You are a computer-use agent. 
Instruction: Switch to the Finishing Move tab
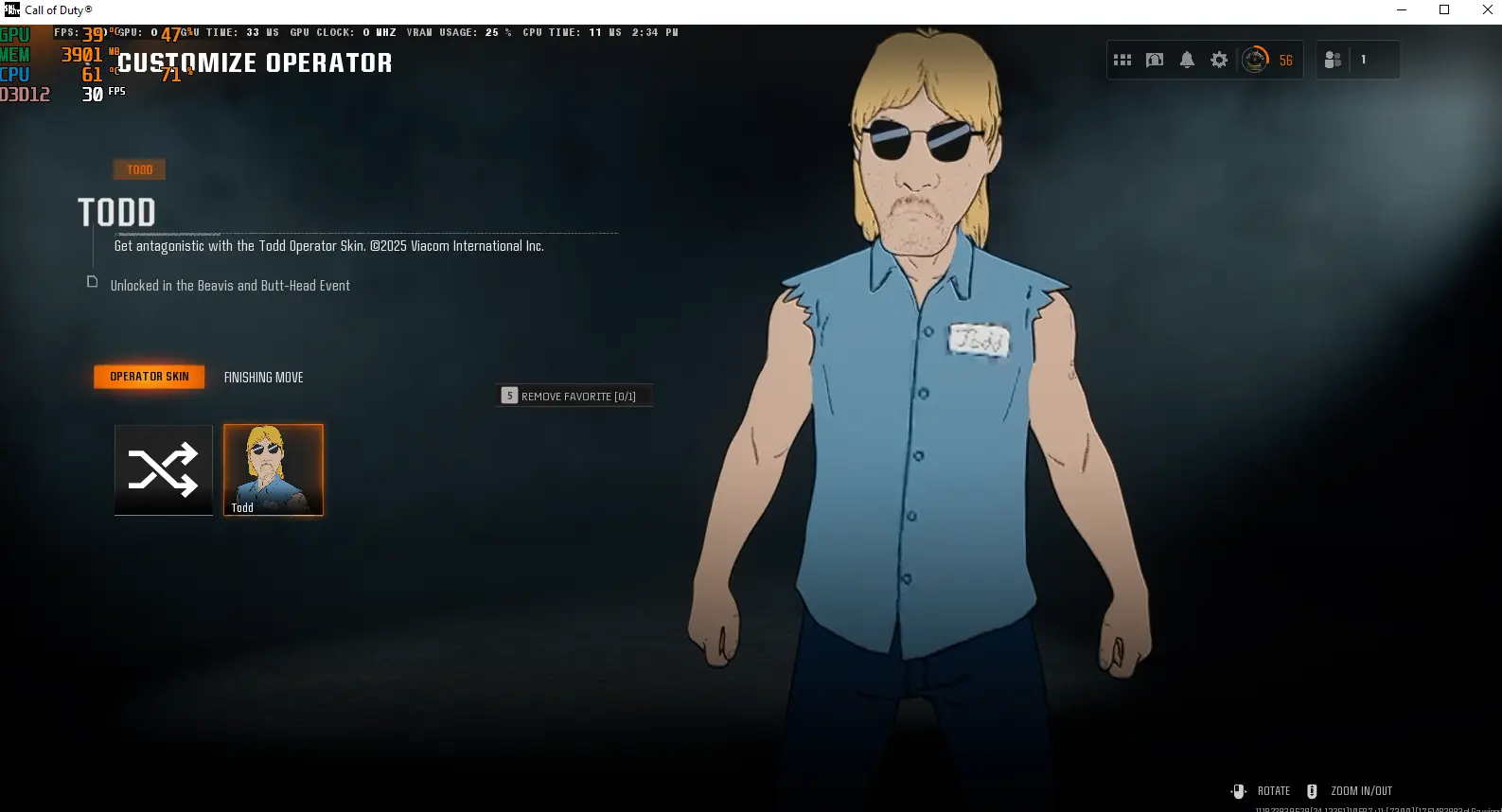(x=263, y=378)
